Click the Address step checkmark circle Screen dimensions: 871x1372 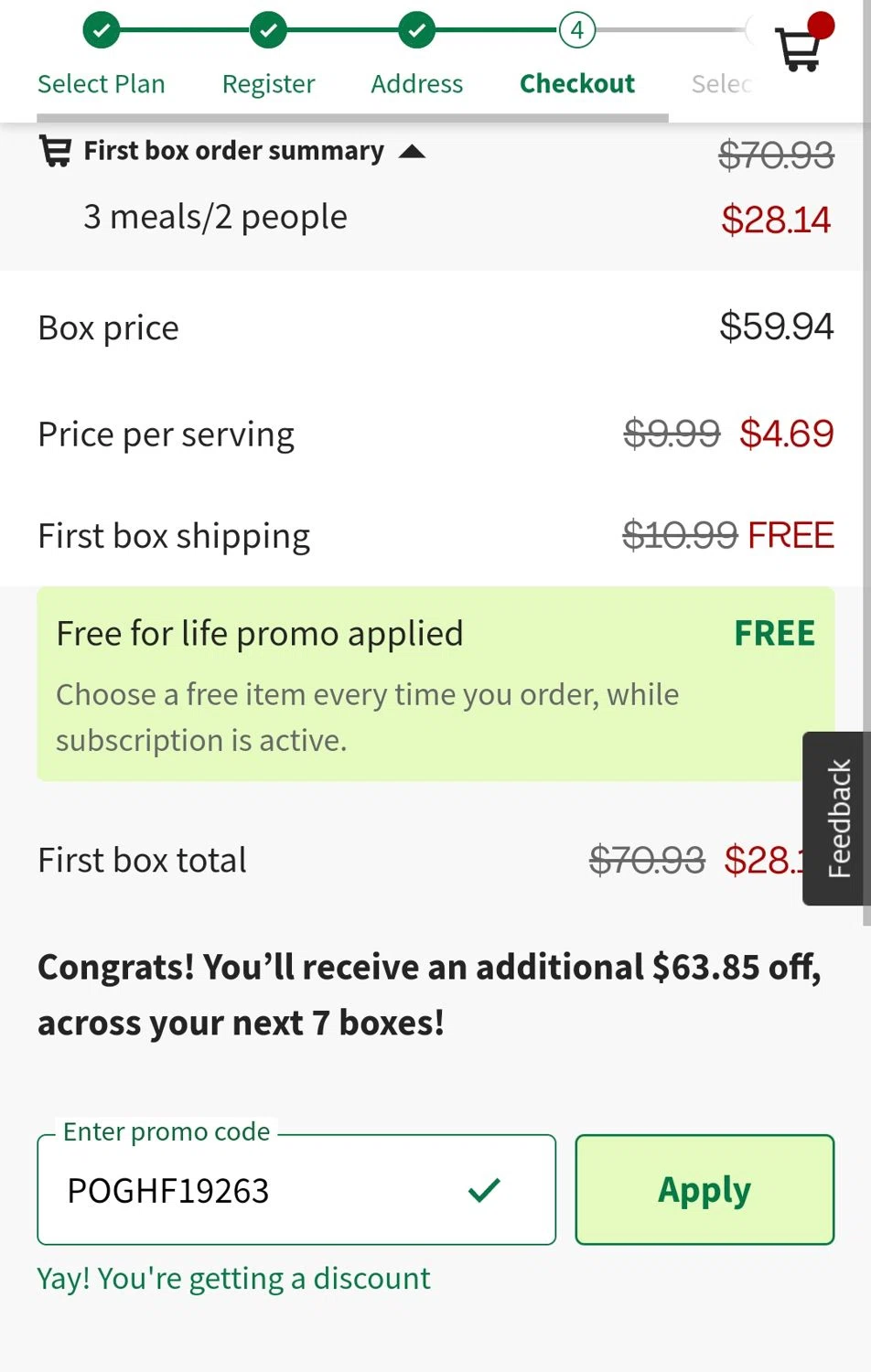tap(416, 30)
